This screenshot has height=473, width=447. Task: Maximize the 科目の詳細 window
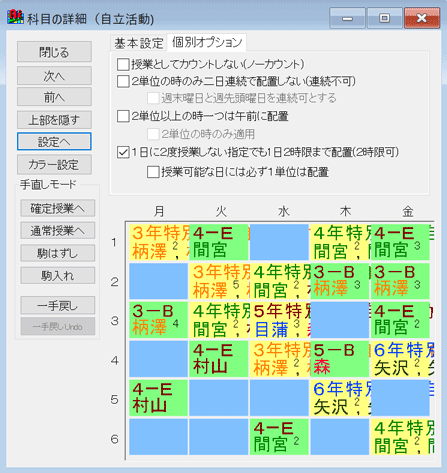click(x=384, y=18)
